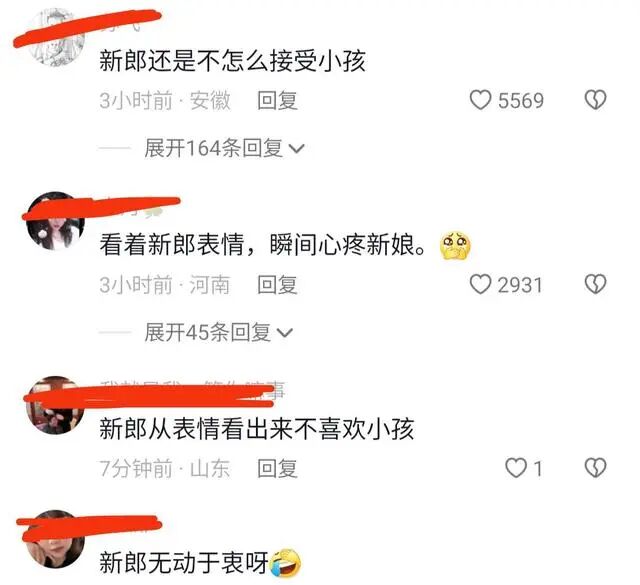640x585 pixels.
Task: Click chevron next to 展开164条回复
Action: point(296,149)
